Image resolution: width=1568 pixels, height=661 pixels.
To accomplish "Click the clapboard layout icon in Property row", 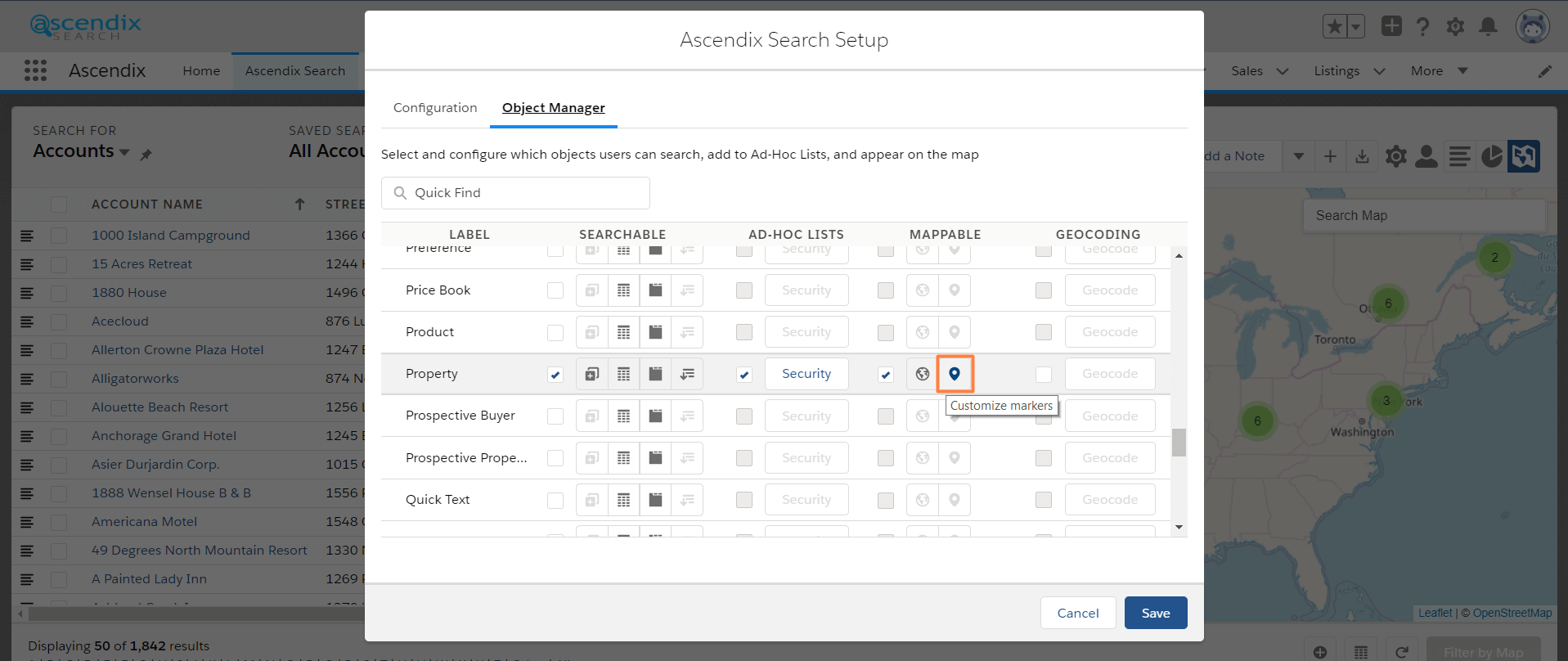I will [656, 374].
